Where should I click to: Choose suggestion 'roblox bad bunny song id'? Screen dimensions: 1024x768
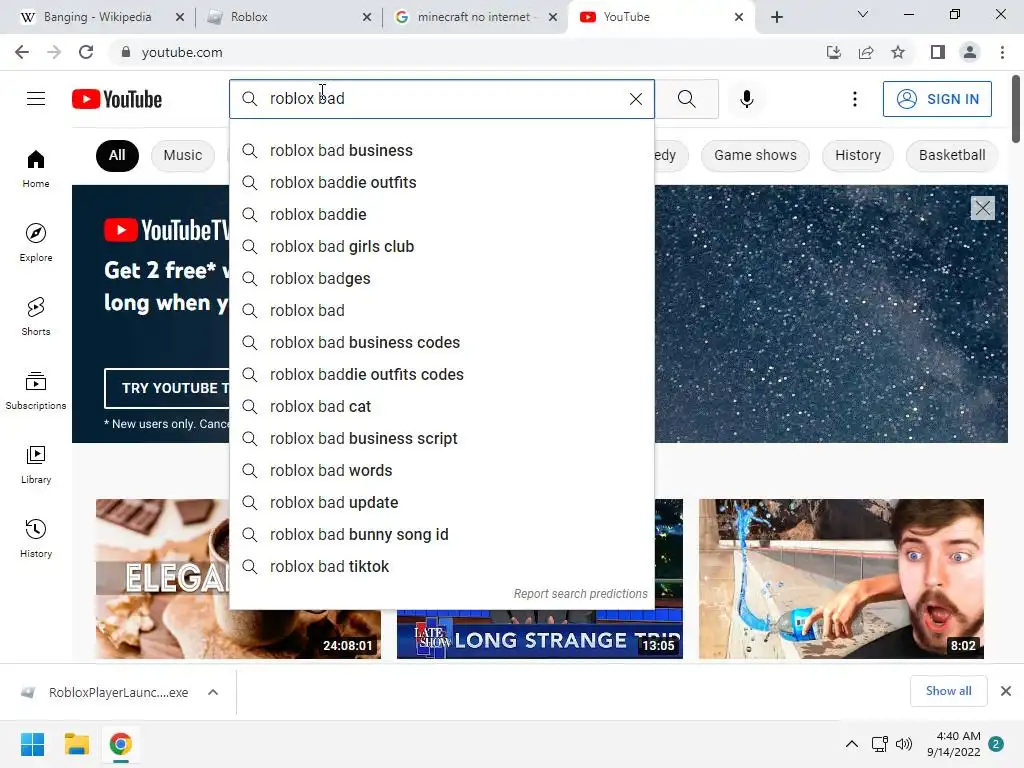(441, 534)
